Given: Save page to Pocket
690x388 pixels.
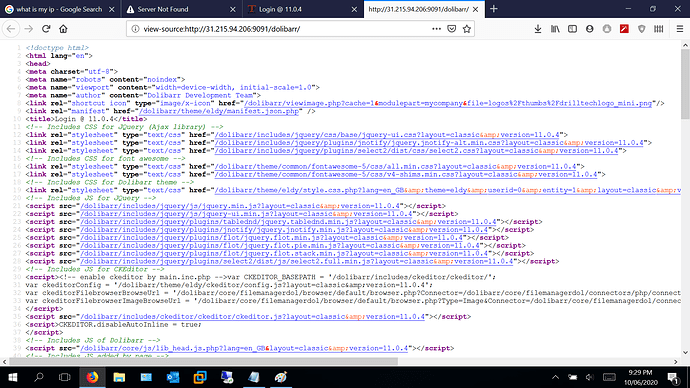Looking at the screenshot, I should tap(451, 29).
